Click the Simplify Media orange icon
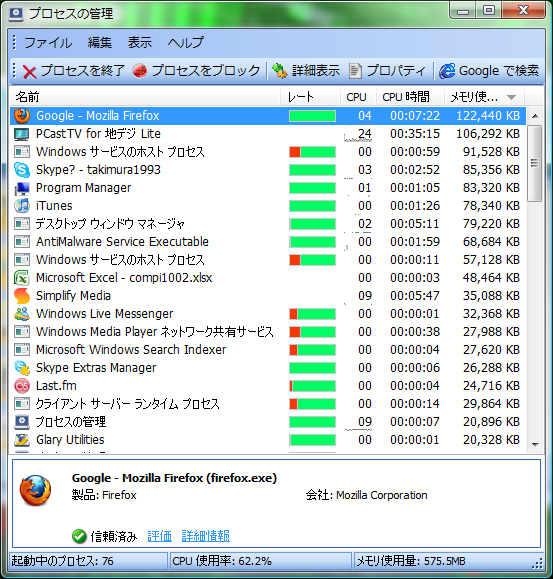Image resolution: width=553 pixels, height=579 pixels. 22,296
